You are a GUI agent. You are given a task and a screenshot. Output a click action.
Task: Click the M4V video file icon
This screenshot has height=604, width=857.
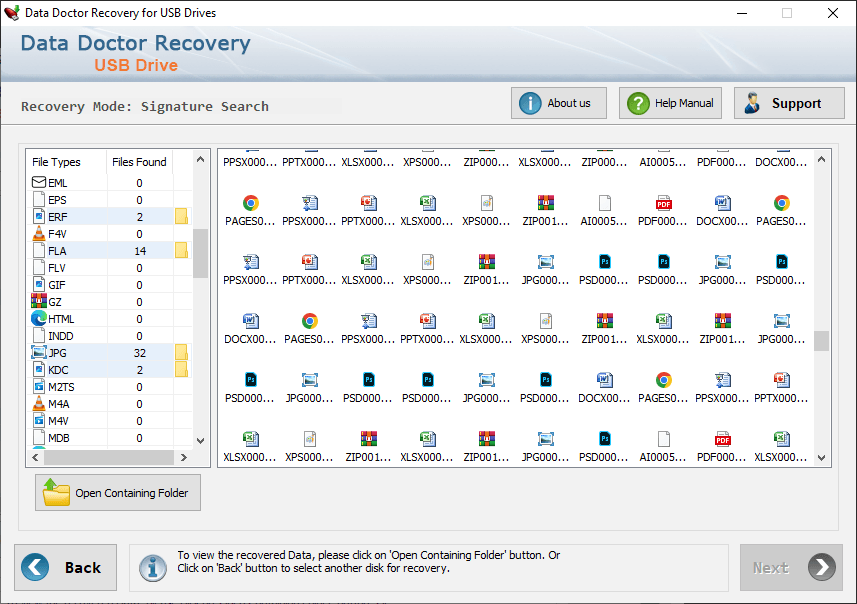coord(39,420)
